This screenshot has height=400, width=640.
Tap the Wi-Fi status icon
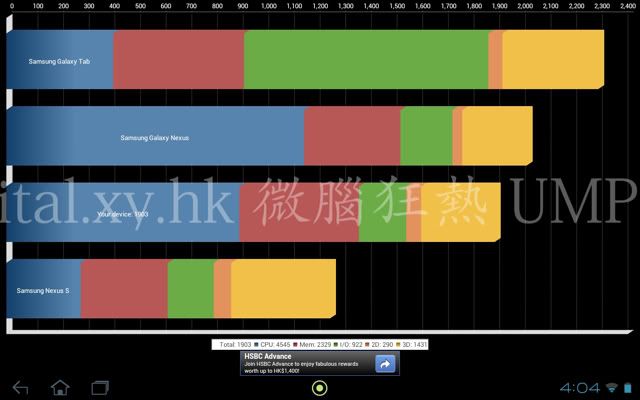coord(611,387)
